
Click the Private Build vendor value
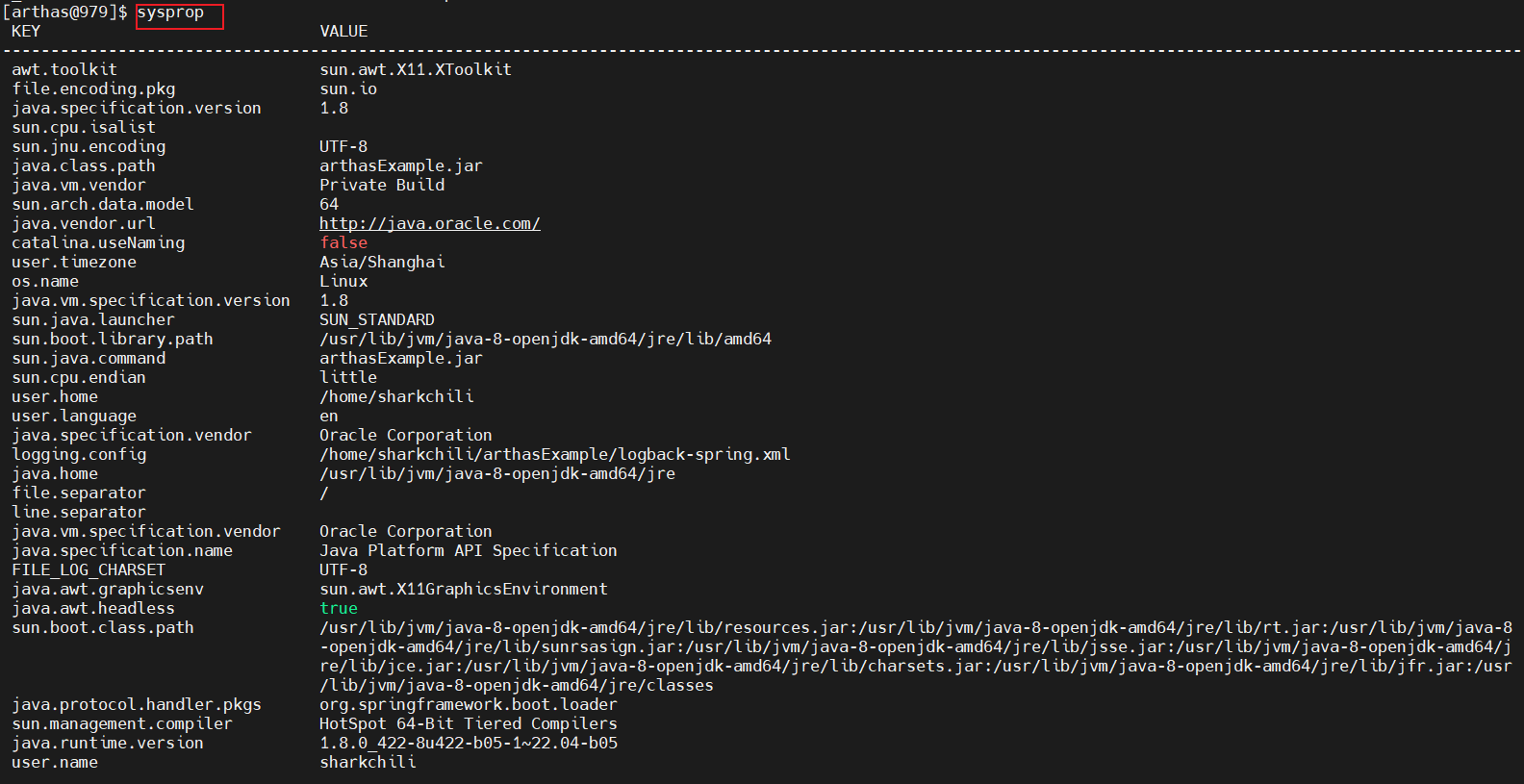[x=382, y=185]
